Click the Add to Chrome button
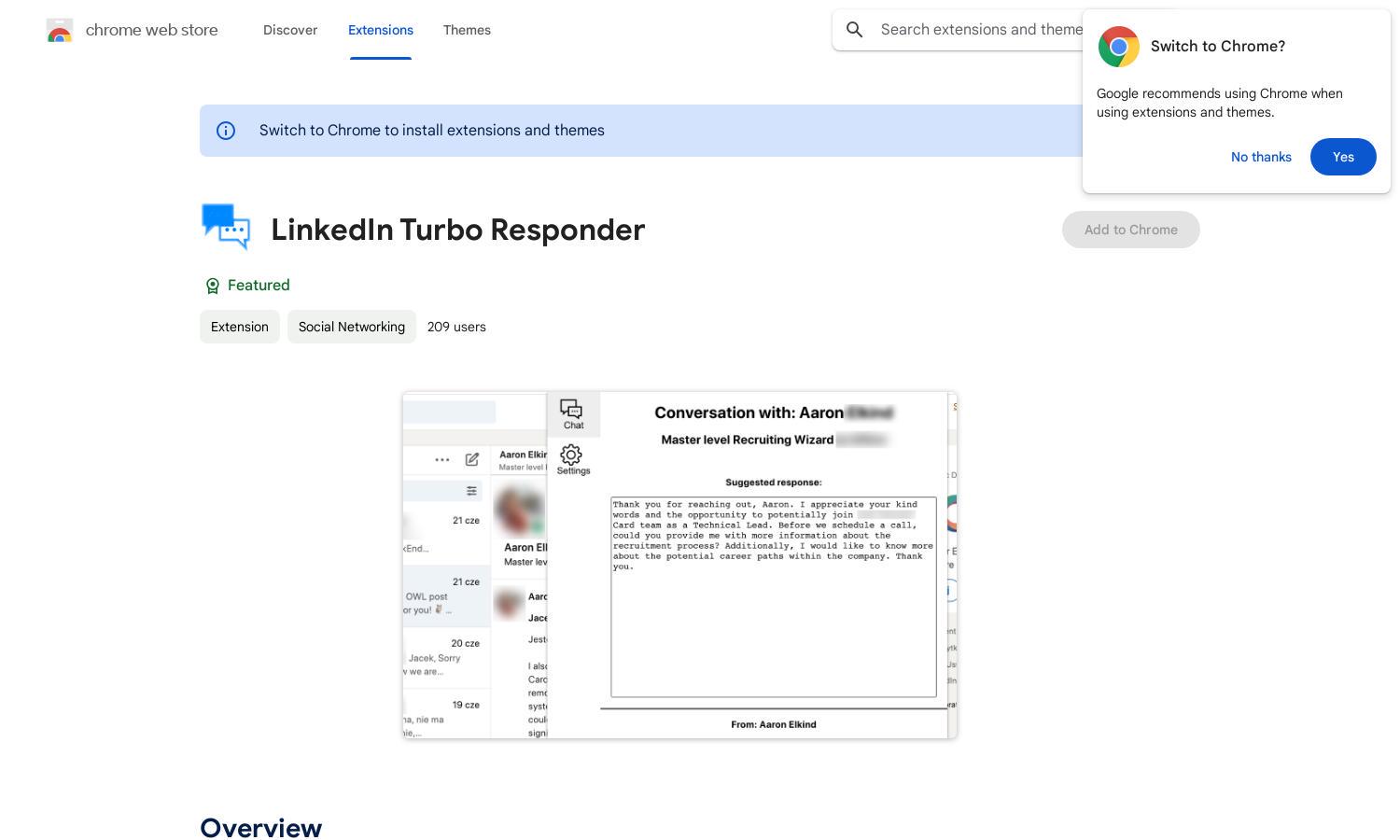This screenshot has height=840, width=1400. pyautogui.click(x=1131, y=230)
